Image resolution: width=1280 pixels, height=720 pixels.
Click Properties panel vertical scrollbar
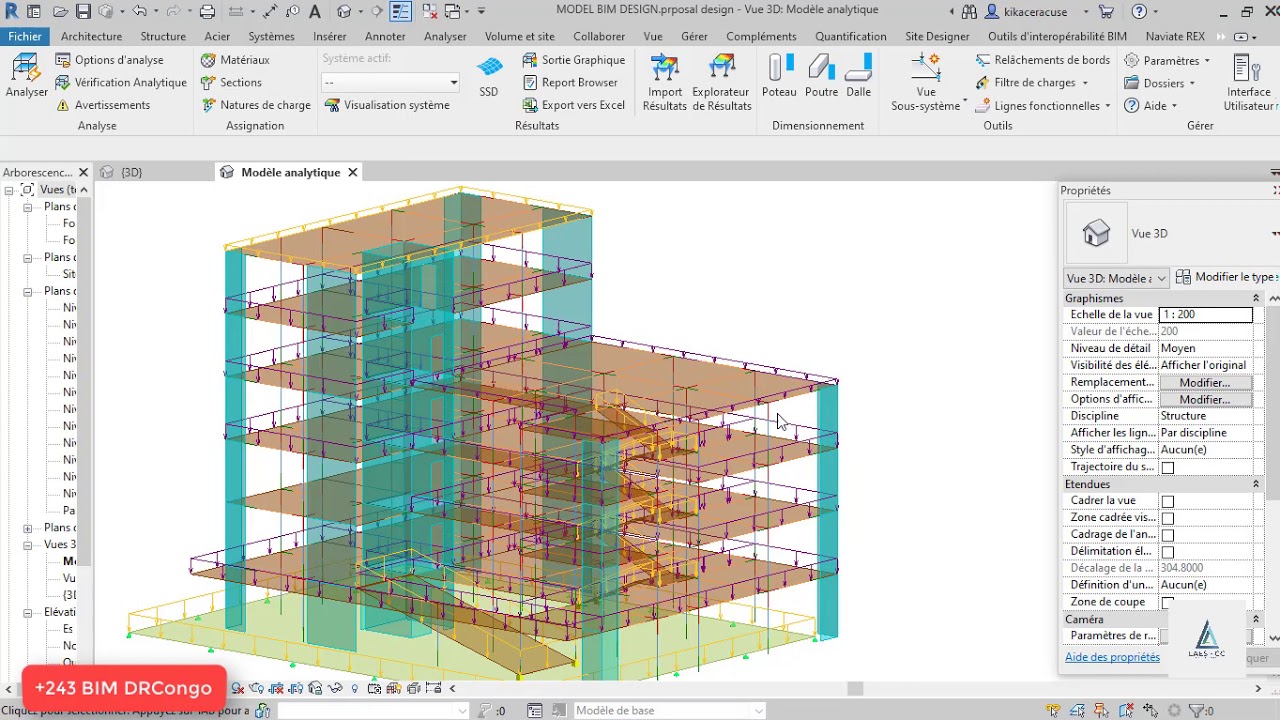[x=1273, y=400]
